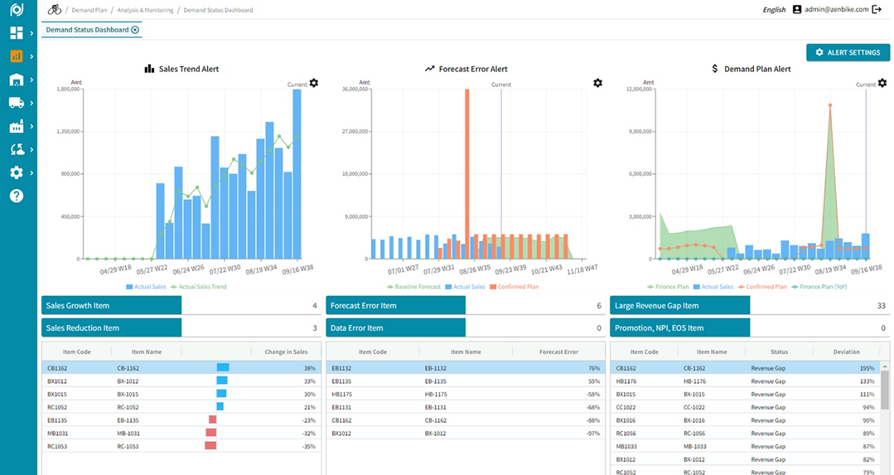Open the dashboard grid icon in sidebar

click(x=16, y=33)
